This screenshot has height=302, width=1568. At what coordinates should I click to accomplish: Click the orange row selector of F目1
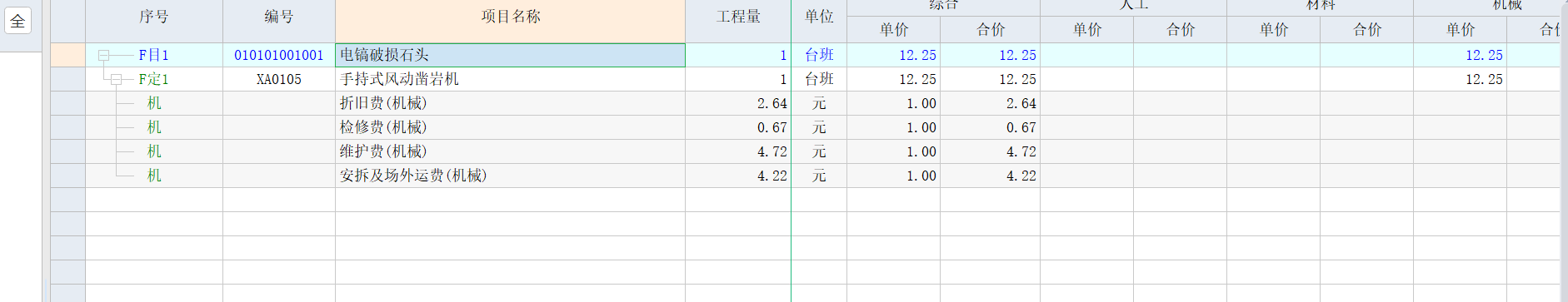pyautogui.click(x=67, y=55)
